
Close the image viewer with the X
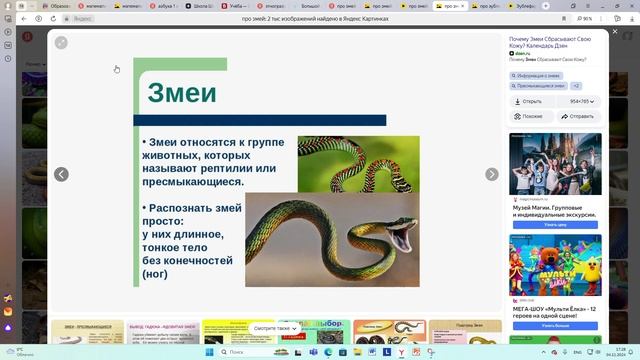tap(615, 31)
